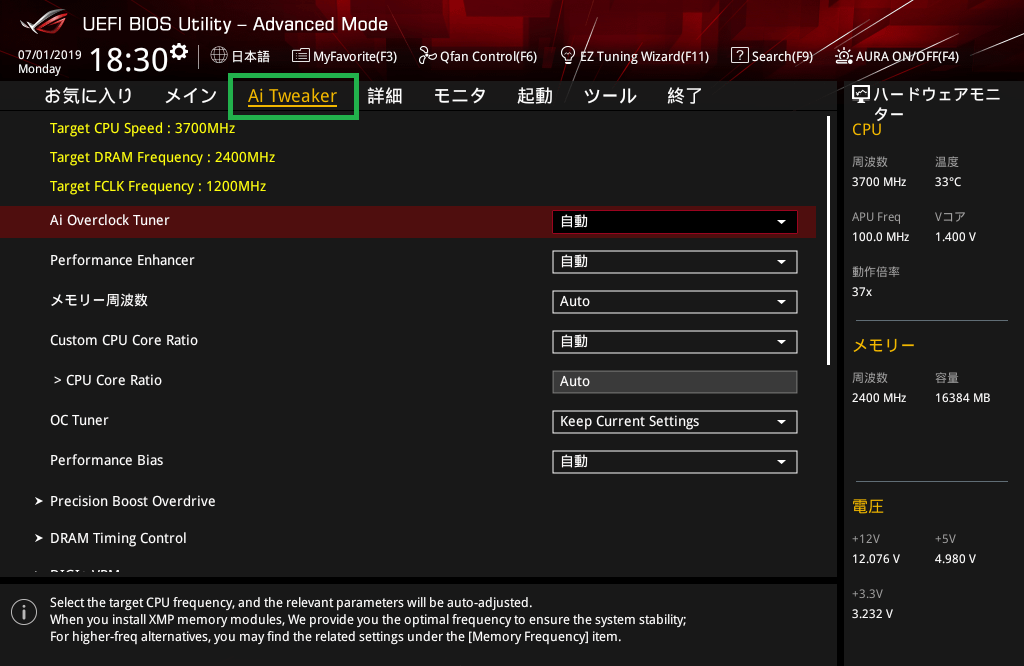Click the Target DRAM Frequency : 2400MHz line
The image size is (1024, 666).
click(163, 157)
